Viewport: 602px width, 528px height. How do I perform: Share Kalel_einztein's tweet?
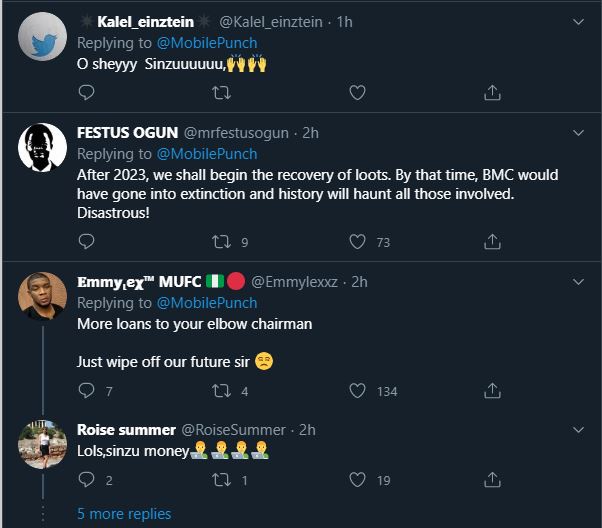point(492,92)
